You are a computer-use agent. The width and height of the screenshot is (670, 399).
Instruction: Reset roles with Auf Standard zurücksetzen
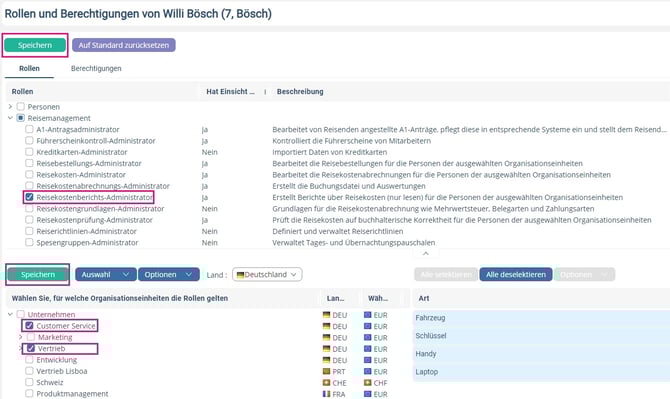[123, 45]
